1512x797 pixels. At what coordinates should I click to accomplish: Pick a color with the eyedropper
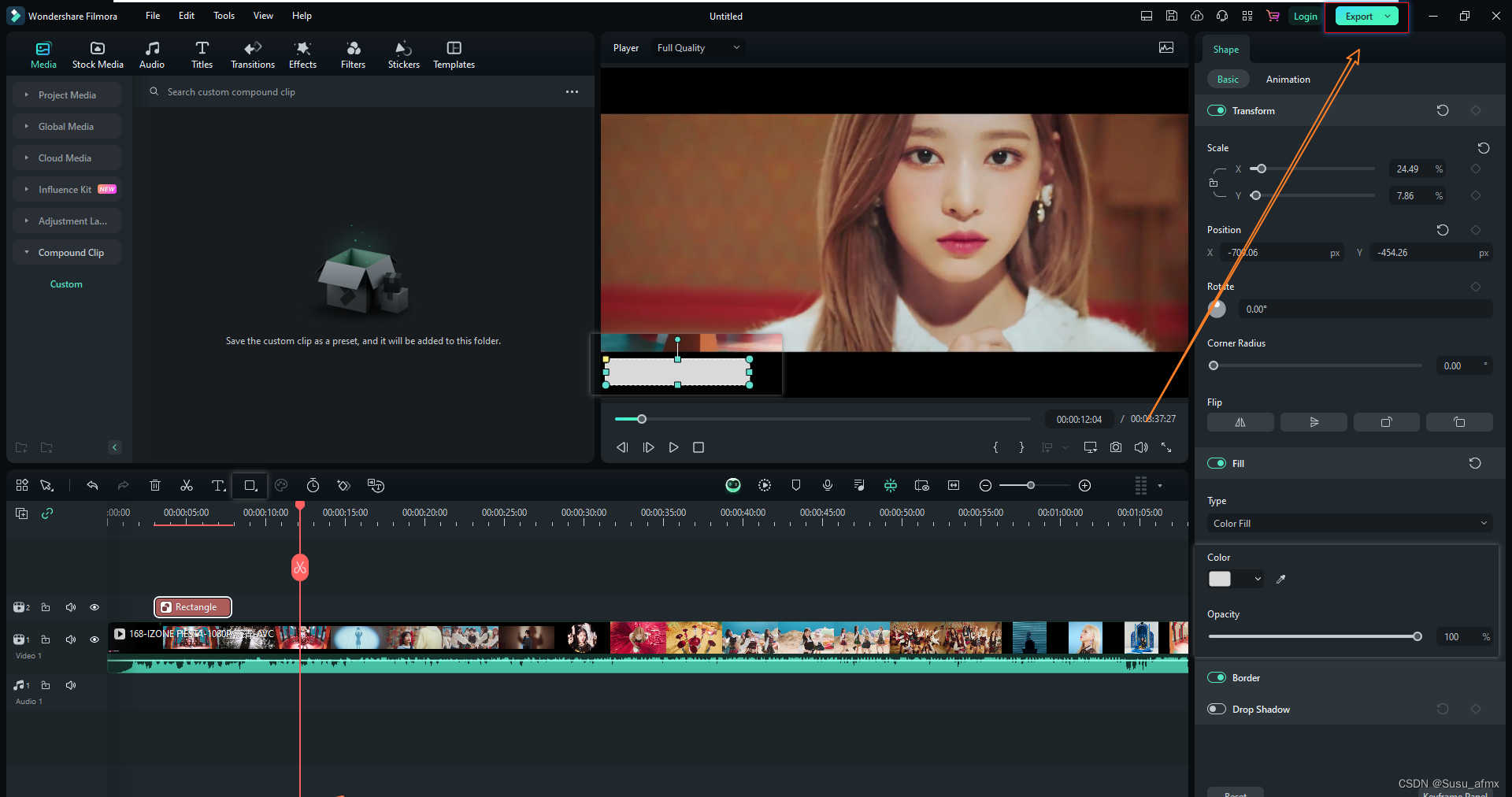point(1281,580)
